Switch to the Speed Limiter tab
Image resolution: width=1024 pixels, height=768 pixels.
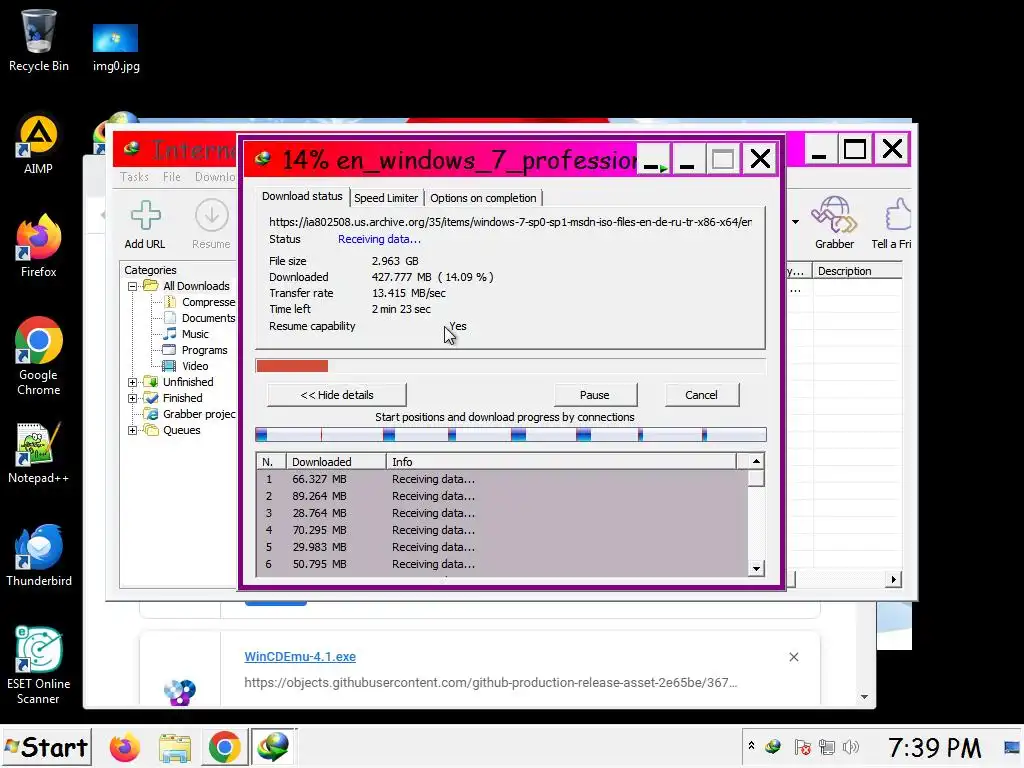(386, 198)
